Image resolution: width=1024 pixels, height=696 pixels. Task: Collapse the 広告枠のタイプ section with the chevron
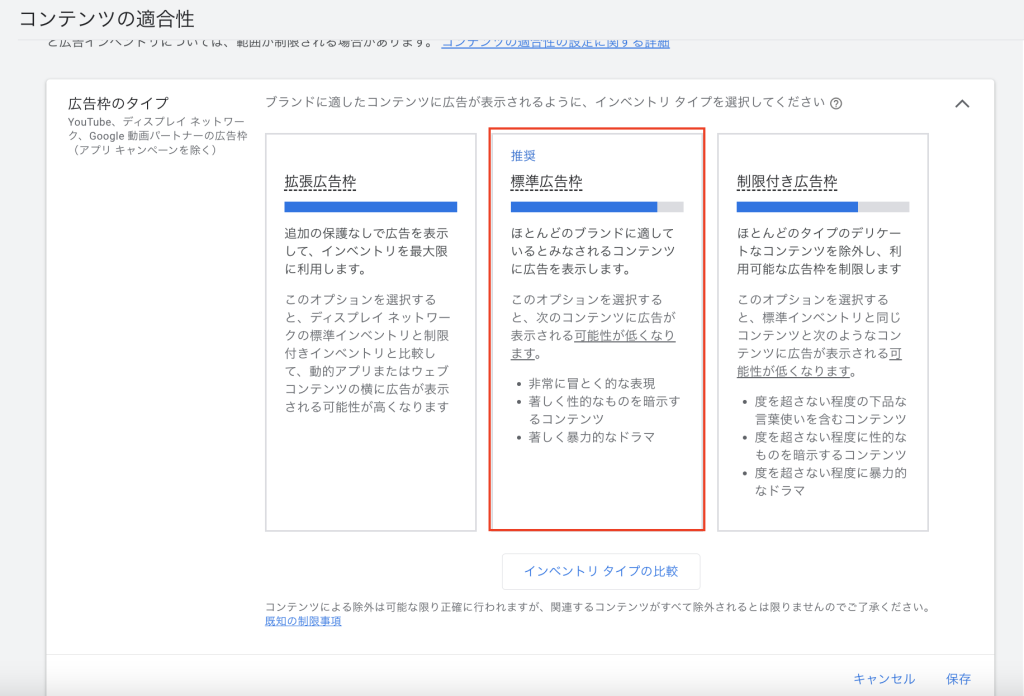coord(962,103)
